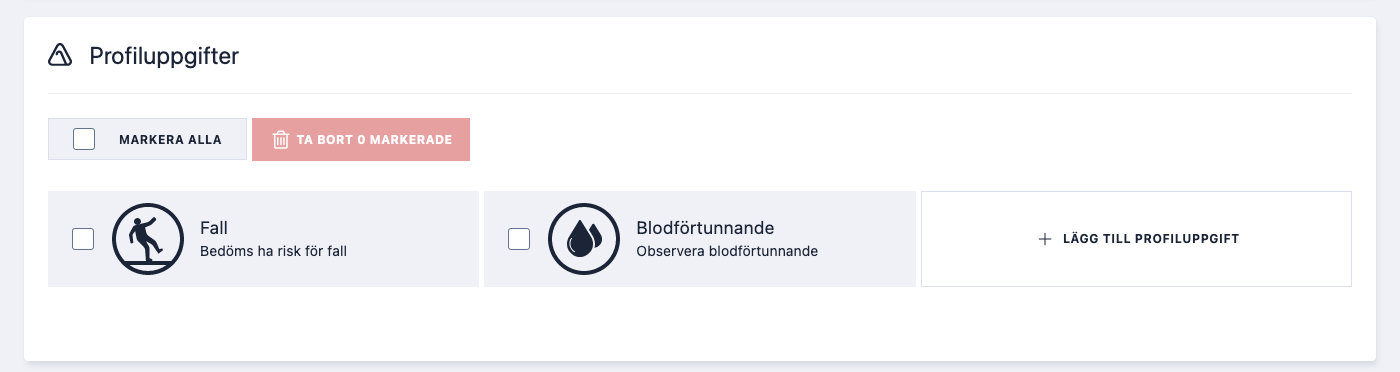Open the Blodförtunnande task title
Viewport: 1400px width, 372px height.
705,228
